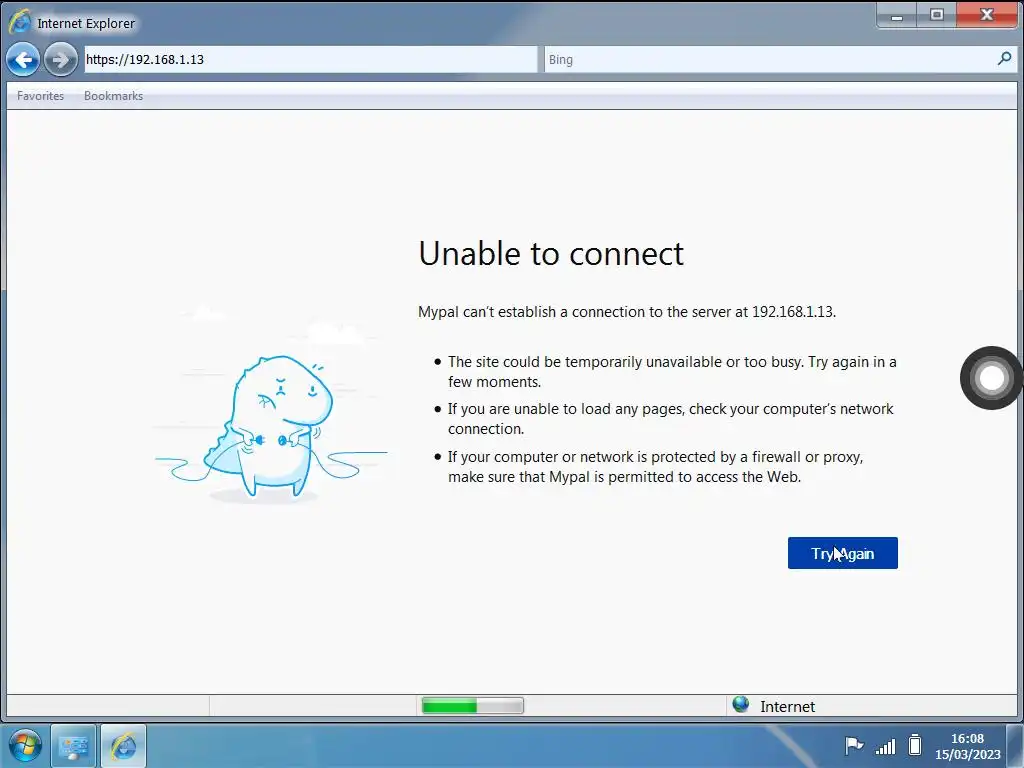
Task: Click the search magnifier icon
Action: 1004,59
